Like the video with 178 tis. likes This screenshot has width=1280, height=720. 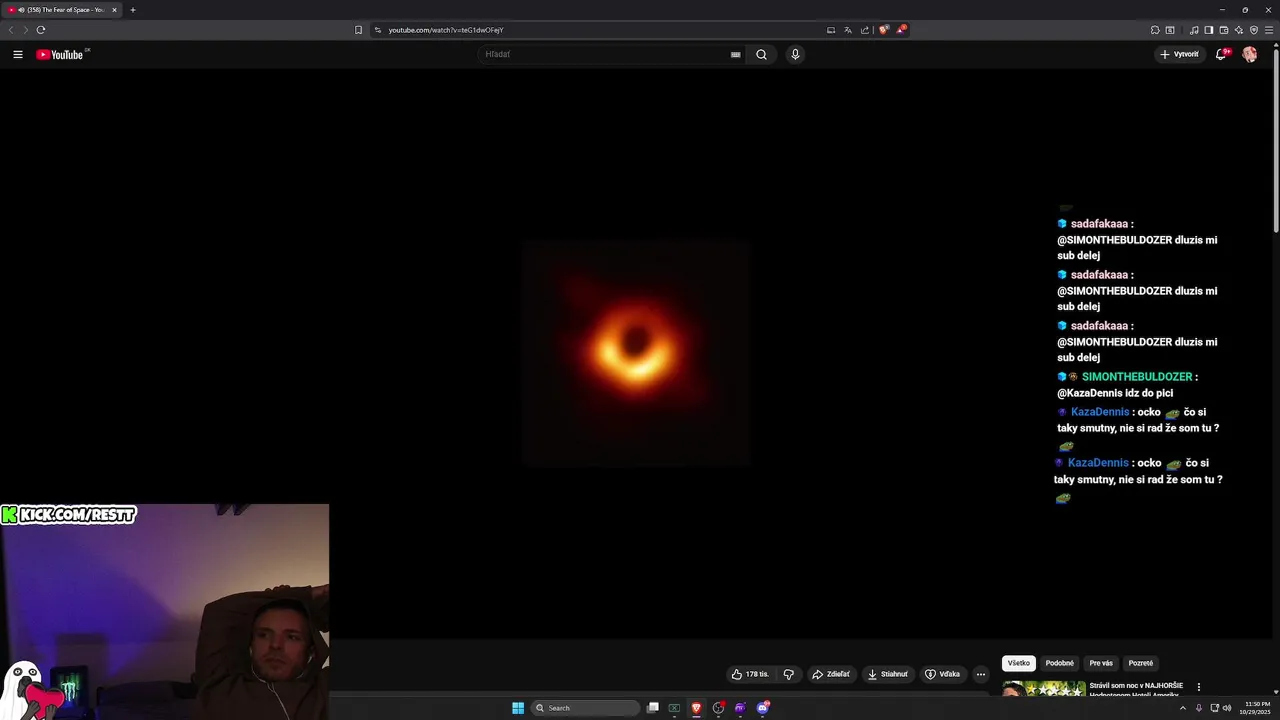coord(751,674)
